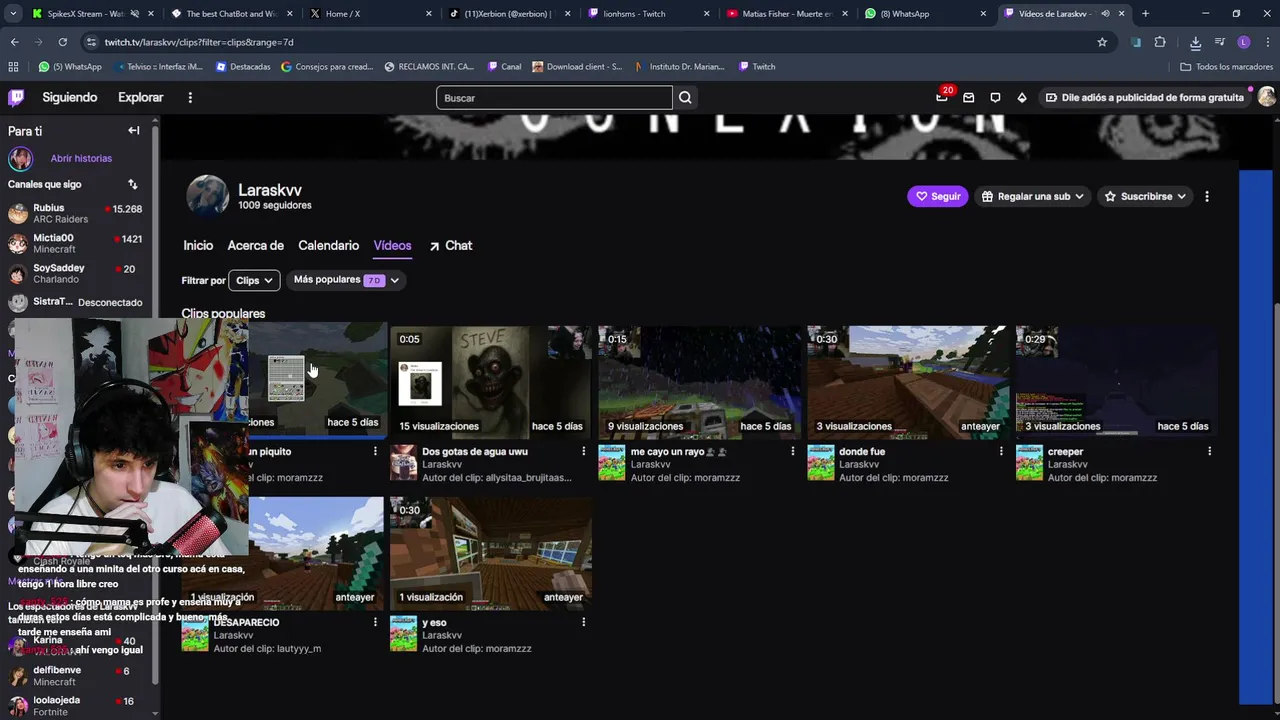Viewport: 1280px width, 720px height.
Task: Open the envelope inbox icon
Action: point(968,97)
